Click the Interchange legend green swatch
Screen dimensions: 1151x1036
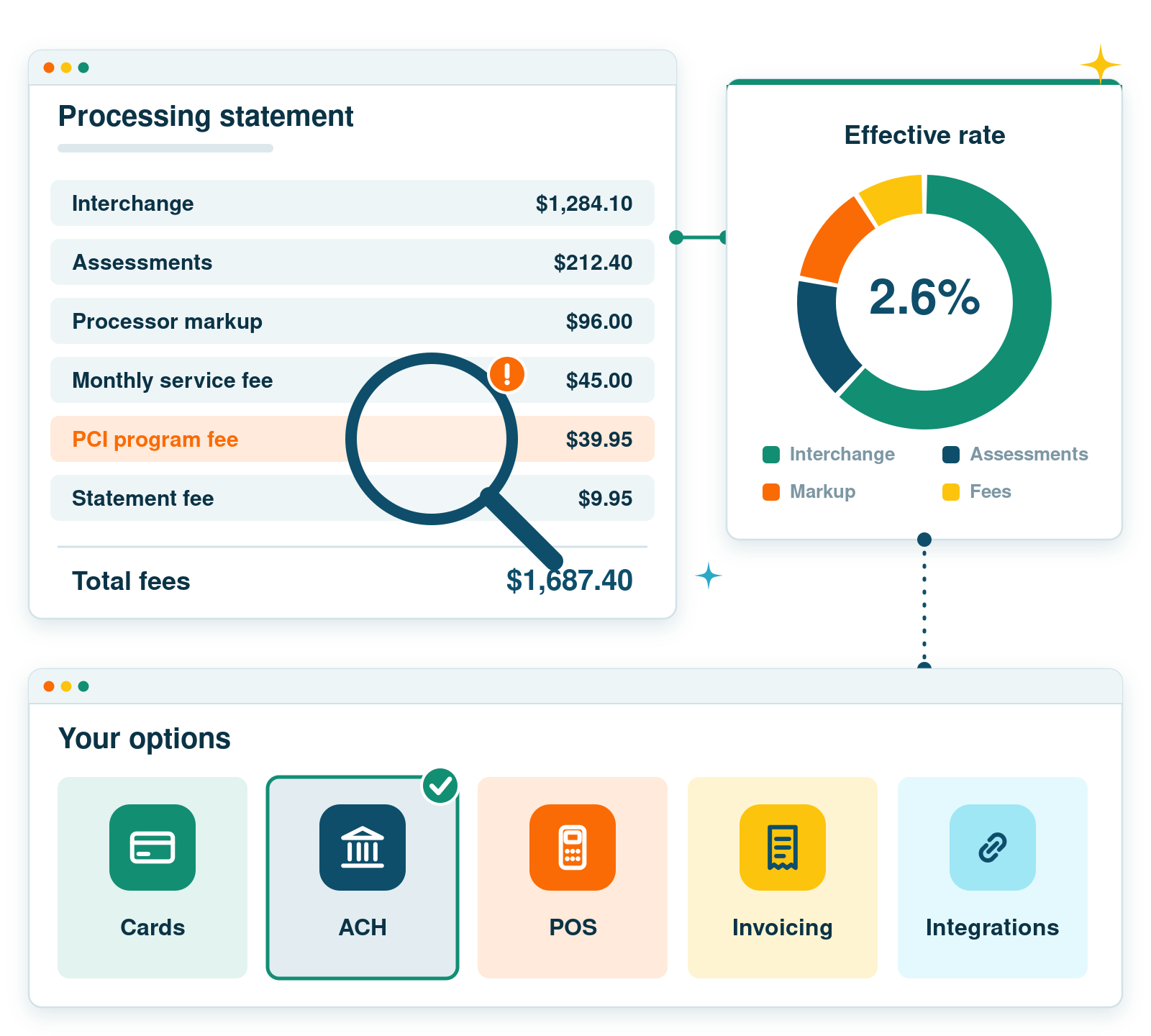pyautogui.click(x=771, y=455)
